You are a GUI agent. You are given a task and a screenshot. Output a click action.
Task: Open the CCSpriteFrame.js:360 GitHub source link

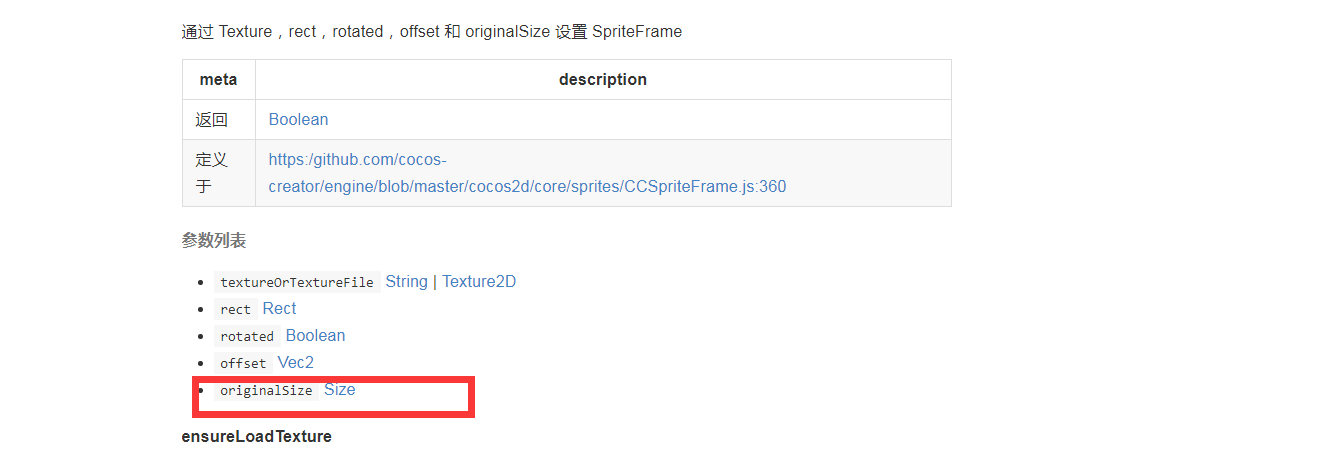[x=527, y=186]
